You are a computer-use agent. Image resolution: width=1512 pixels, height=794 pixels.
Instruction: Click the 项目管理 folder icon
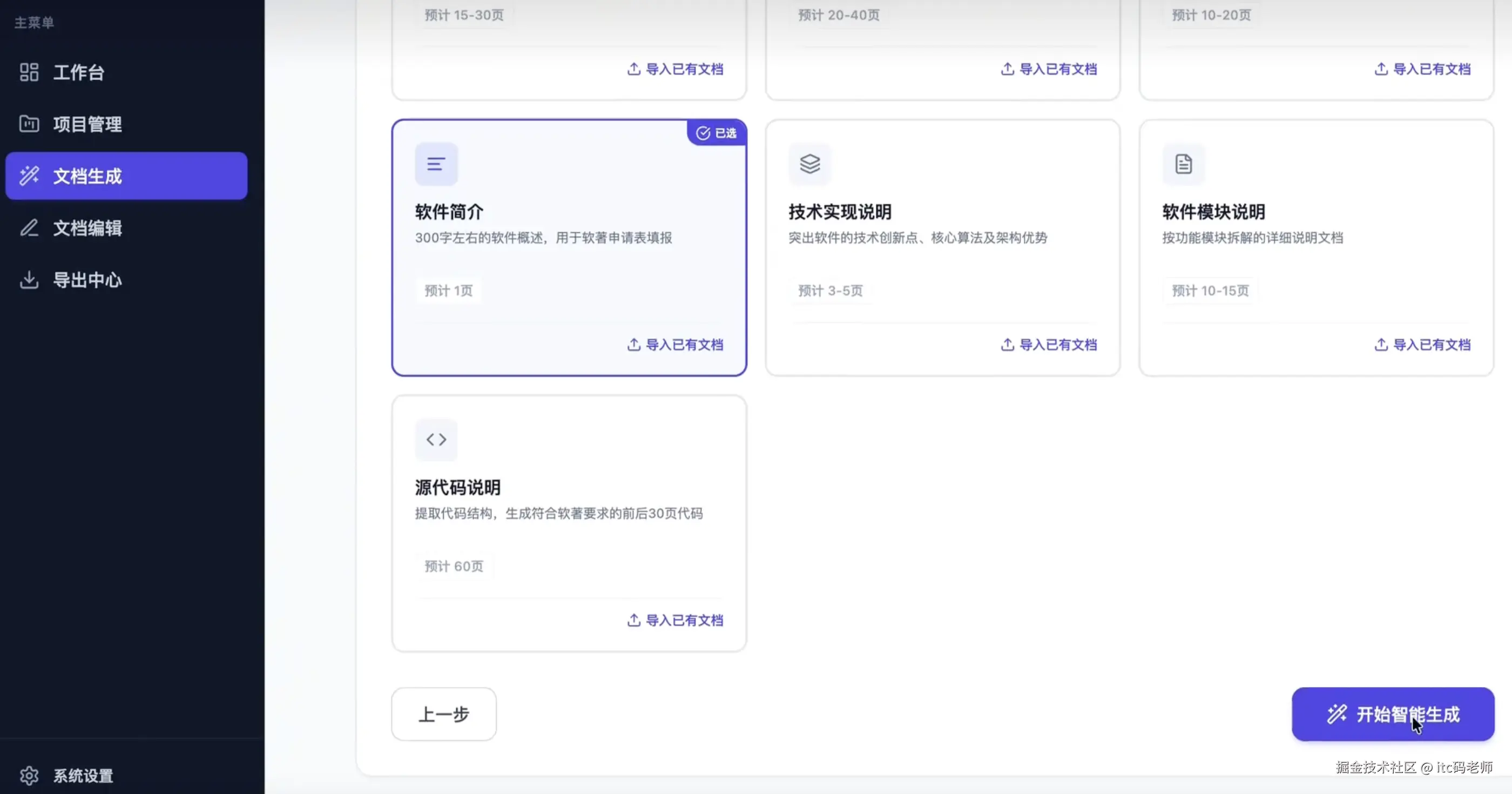click(x=29, y=124)
